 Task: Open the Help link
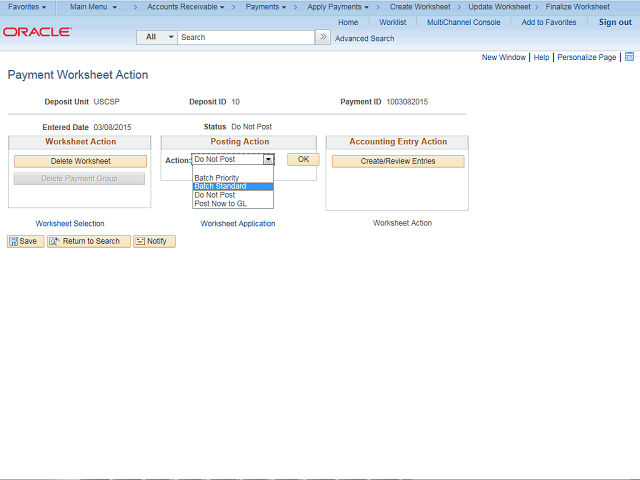coord(541,57)
